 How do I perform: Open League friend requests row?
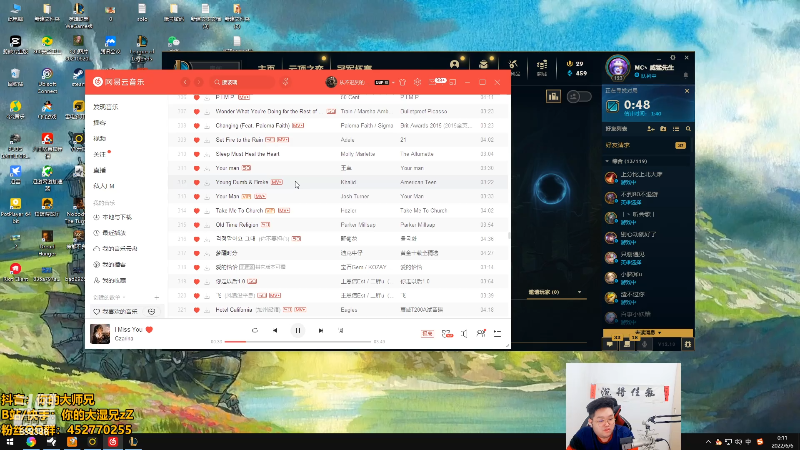[x=647, y=145]
